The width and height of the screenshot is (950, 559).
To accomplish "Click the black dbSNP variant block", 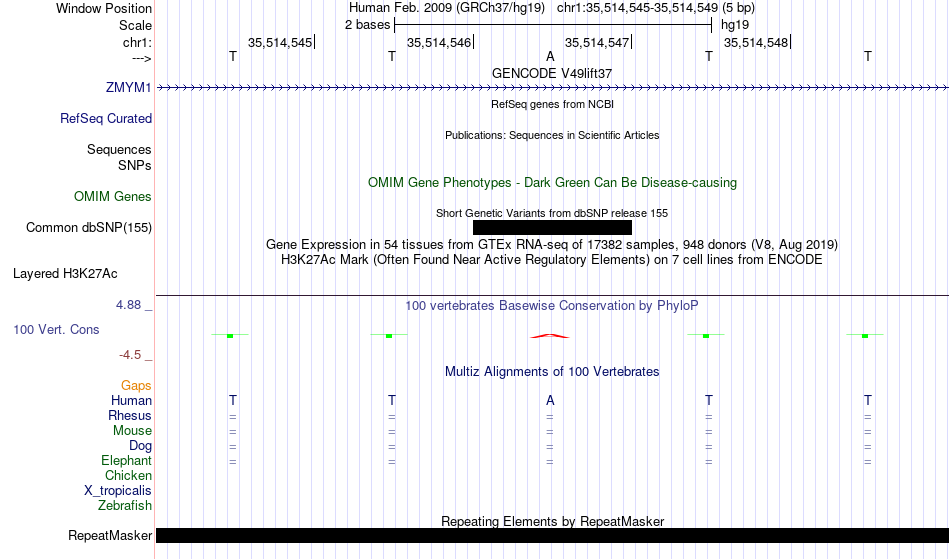I will tap(552, 227).
